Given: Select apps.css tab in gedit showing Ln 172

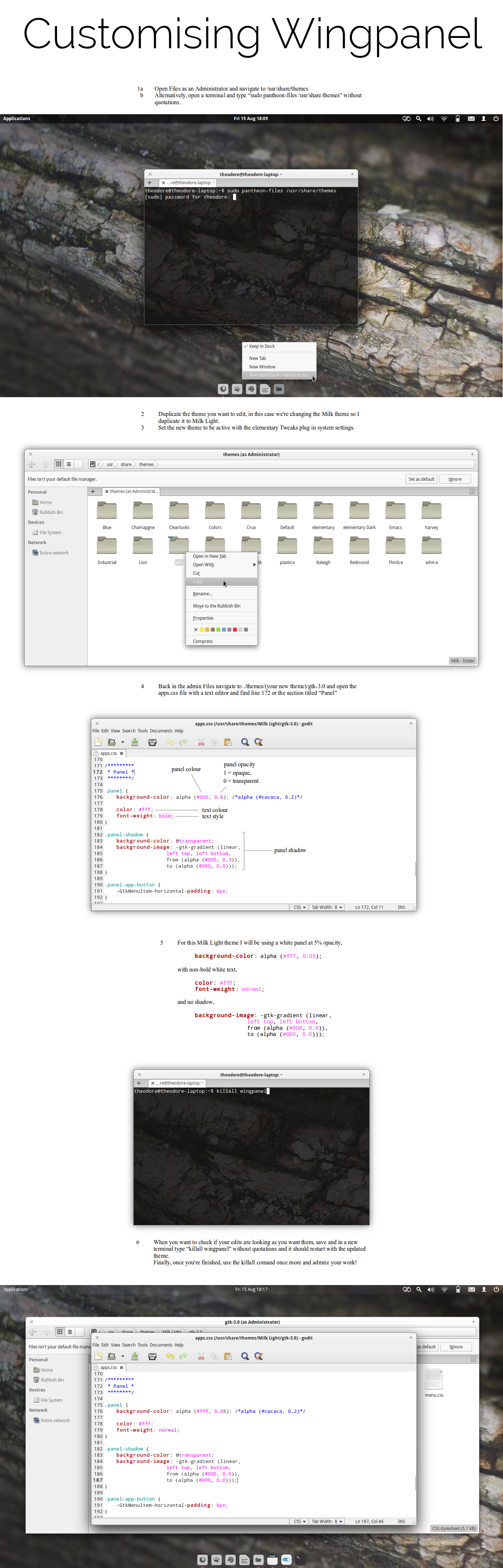Looking at the screenshot, I should coord(108,753).
